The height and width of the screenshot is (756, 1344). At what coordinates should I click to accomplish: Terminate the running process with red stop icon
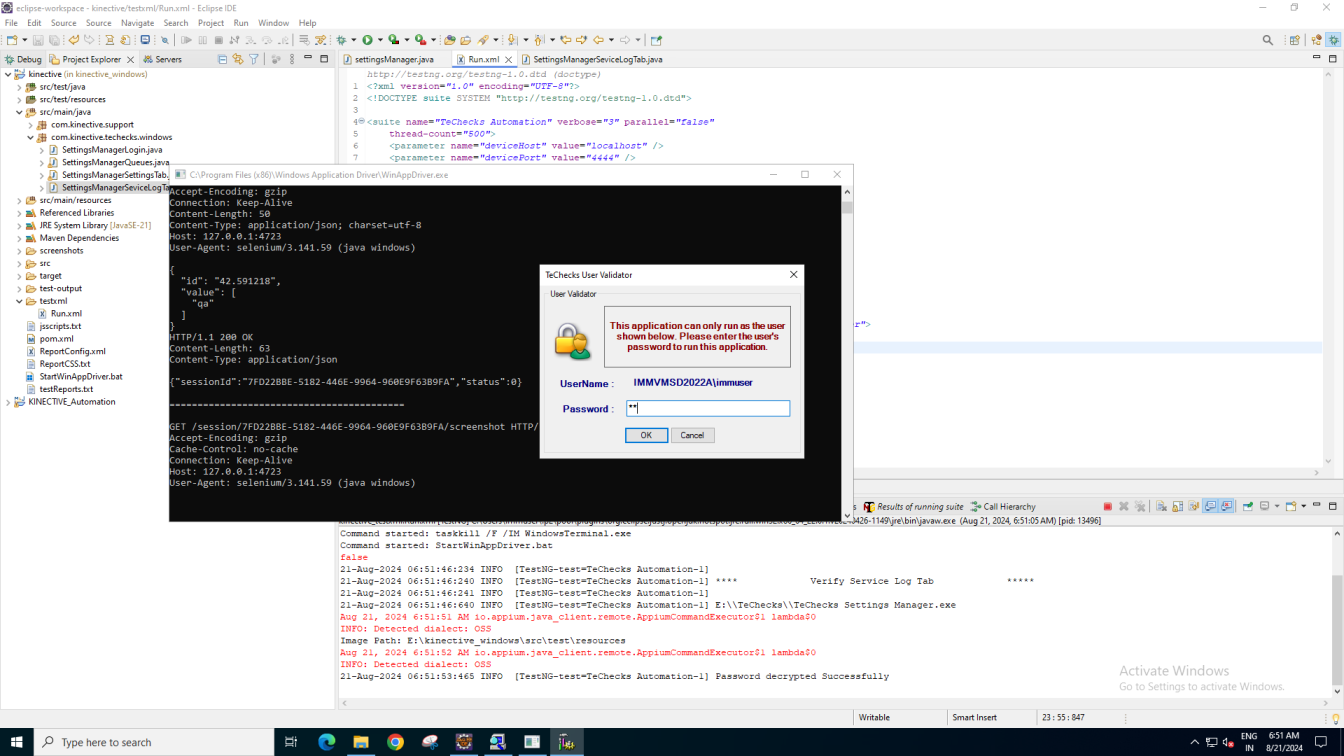pyautogui.click(x=1107, y=507)
